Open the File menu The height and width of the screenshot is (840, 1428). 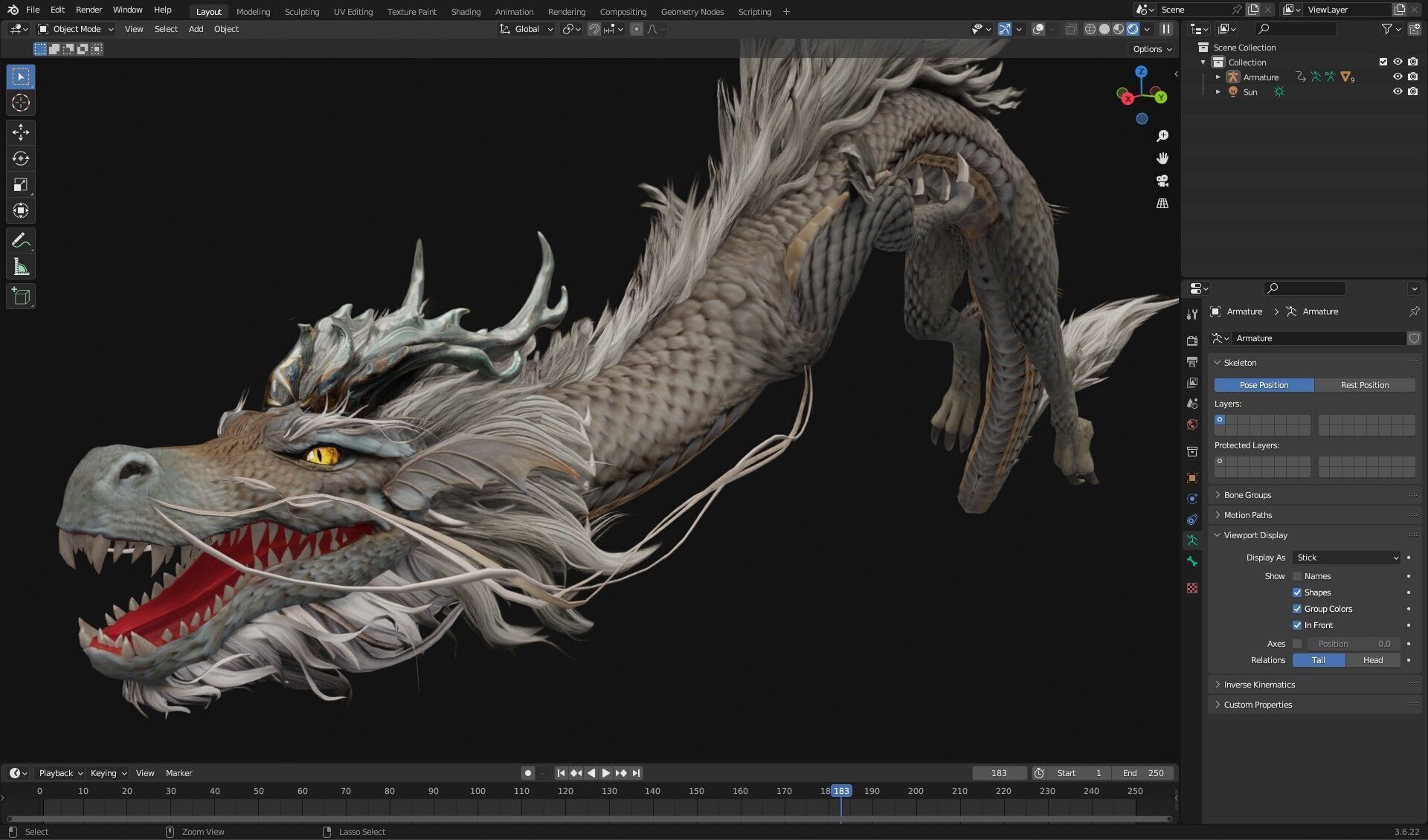(33, 10)
